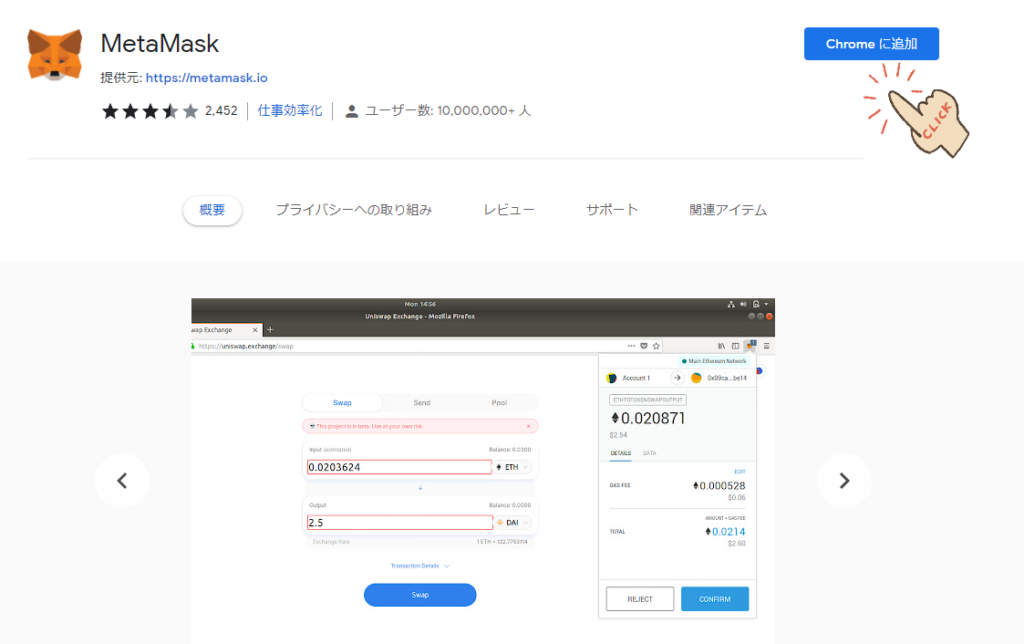1024x644 pixels.
Task: Click the Output field showing 2.5
Action: (400, 523)
